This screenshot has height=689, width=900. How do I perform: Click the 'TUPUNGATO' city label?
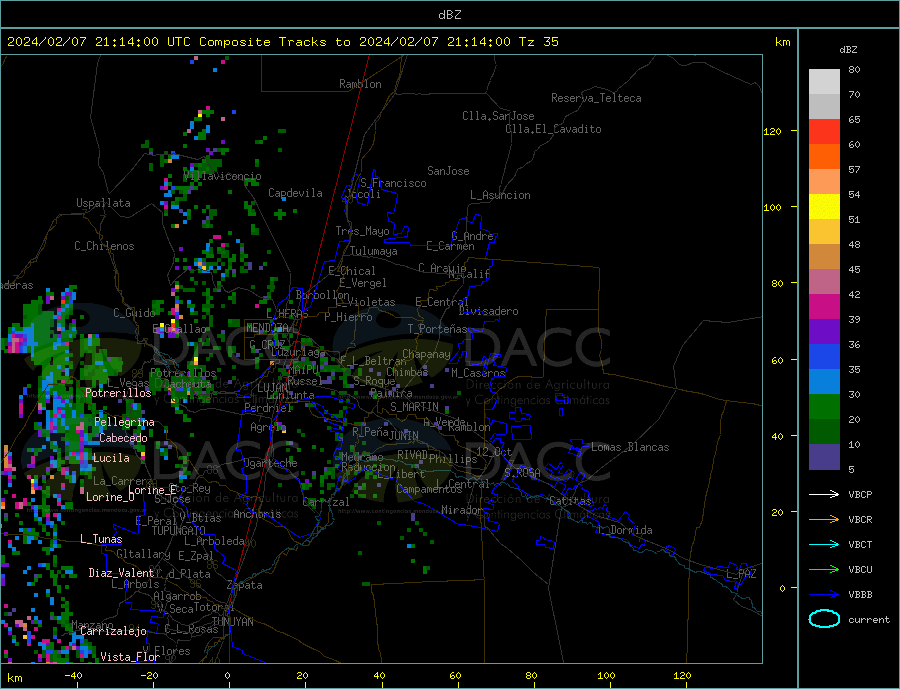coord(179,531)
